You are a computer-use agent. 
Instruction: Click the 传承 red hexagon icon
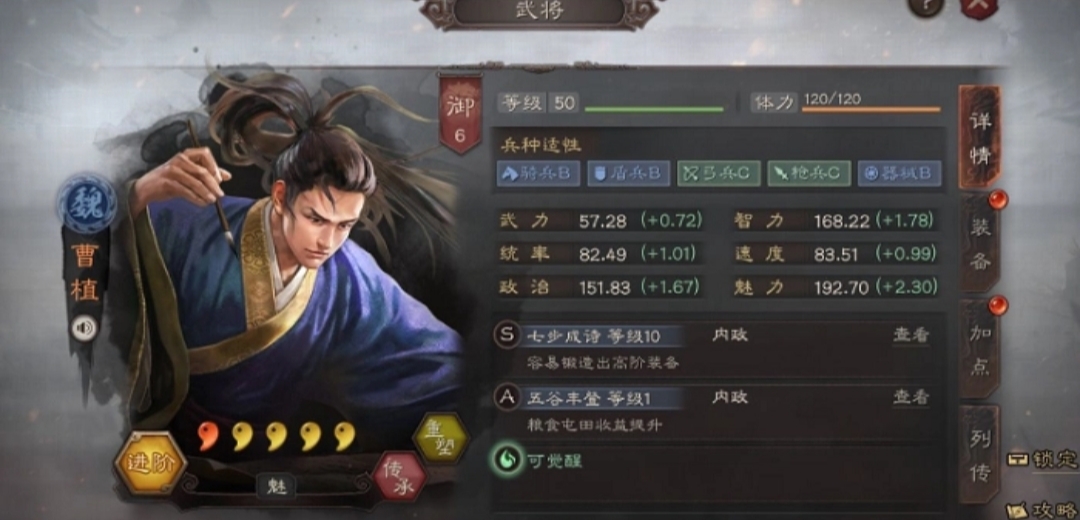pyautogui.click(x=399, y=477)
